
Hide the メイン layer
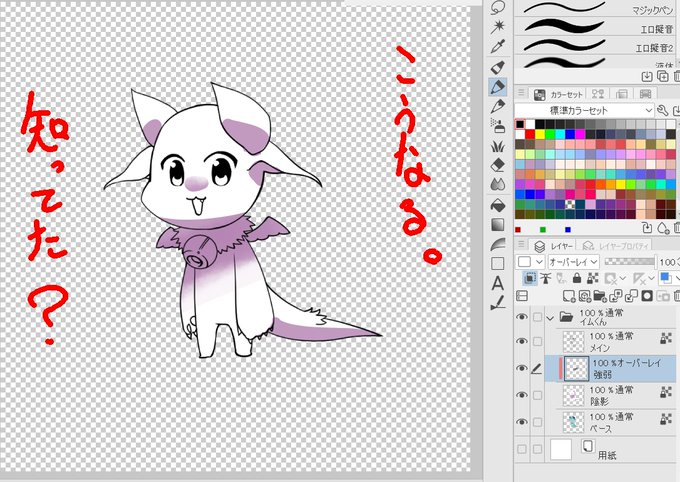522,341
